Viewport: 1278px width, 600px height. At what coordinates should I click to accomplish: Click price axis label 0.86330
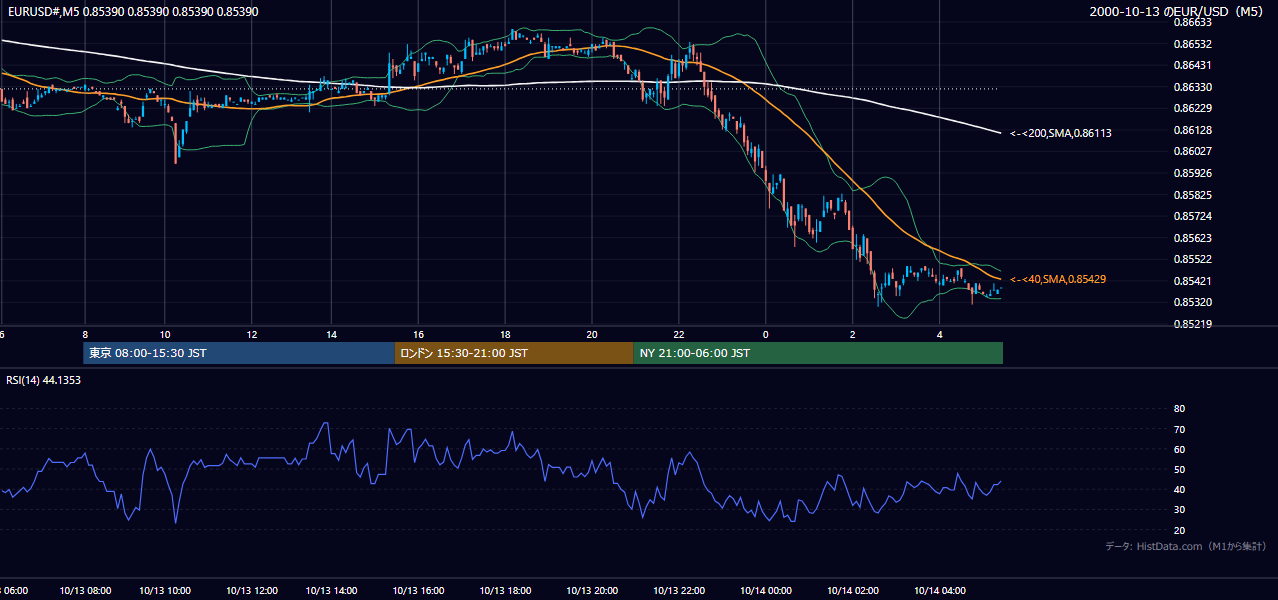coord(1192,87)
